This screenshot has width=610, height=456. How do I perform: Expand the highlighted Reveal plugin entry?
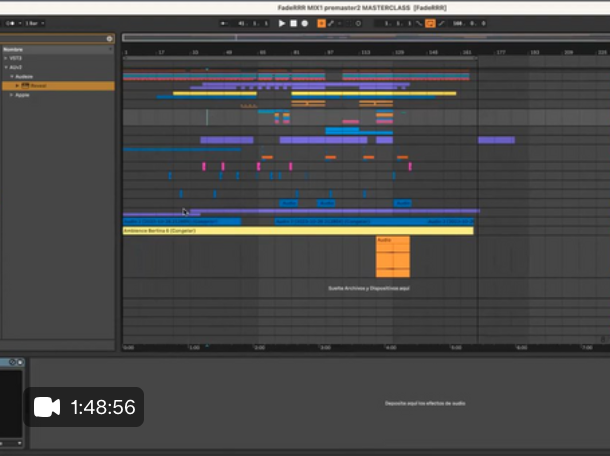point(17,86)
